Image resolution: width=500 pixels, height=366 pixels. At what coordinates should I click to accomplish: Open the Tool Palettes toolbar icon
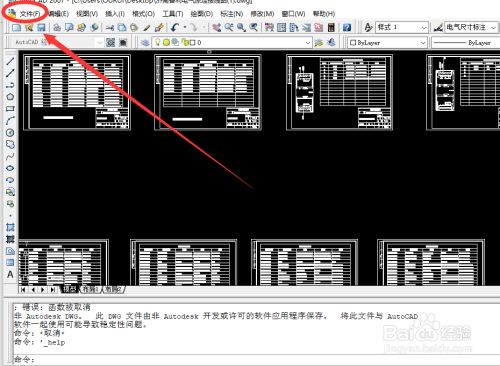[x=294, y=27]
